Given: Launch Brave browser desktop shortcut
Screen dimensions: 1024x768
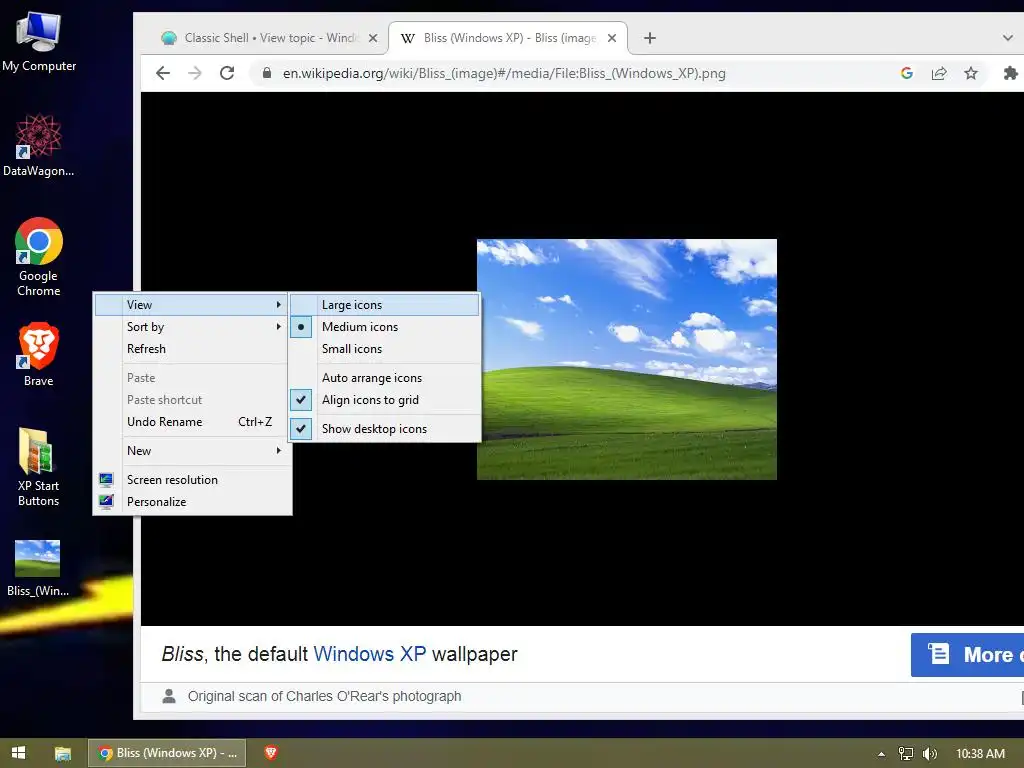Looking at the screenshot, I should 39,354.
